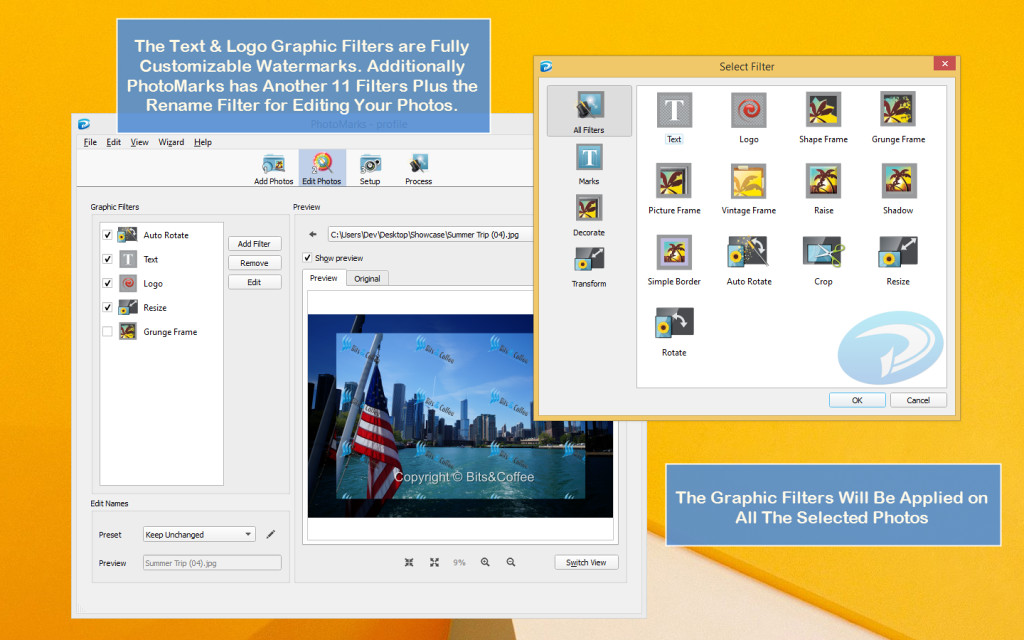Image resolution: width=1024 pixels, height=640 pixels.
Task: Click the edit pencil icon beside Preset
Action: (x=270, y=534)
